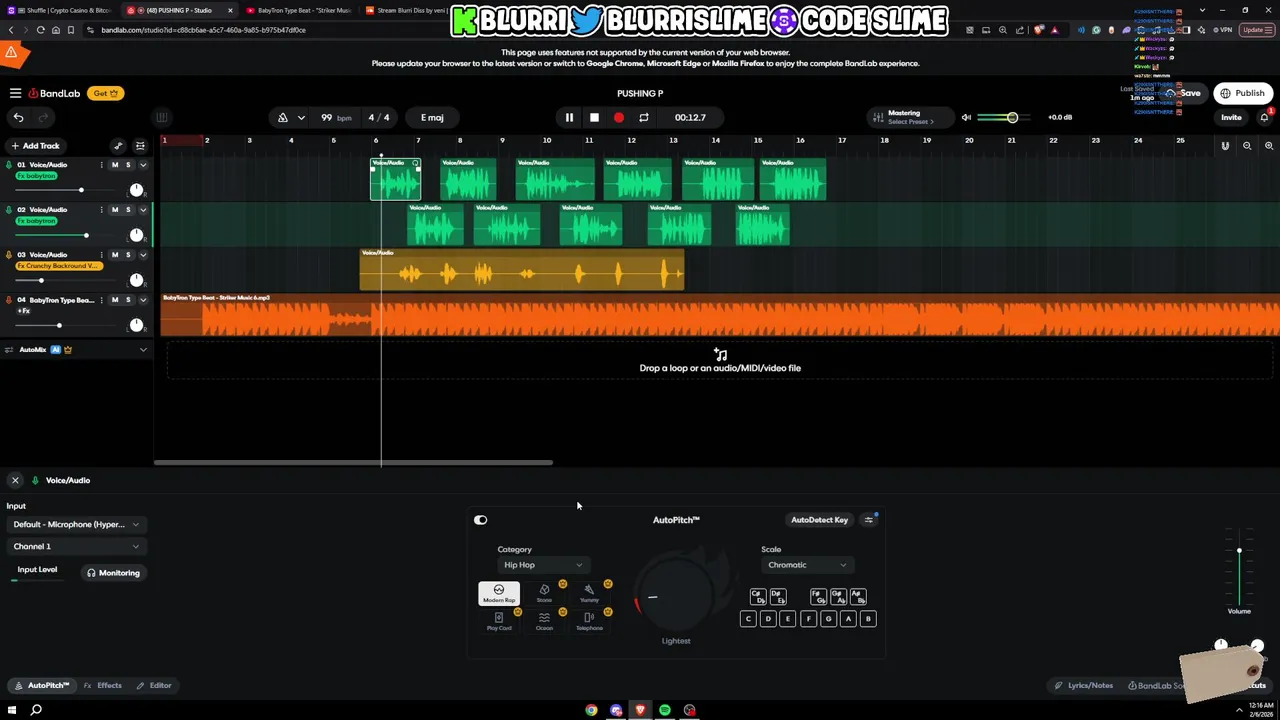Viewport: 1280px width, 720px height.
Task: Expand track 02 options chevron
Action: tap(143, 210)
